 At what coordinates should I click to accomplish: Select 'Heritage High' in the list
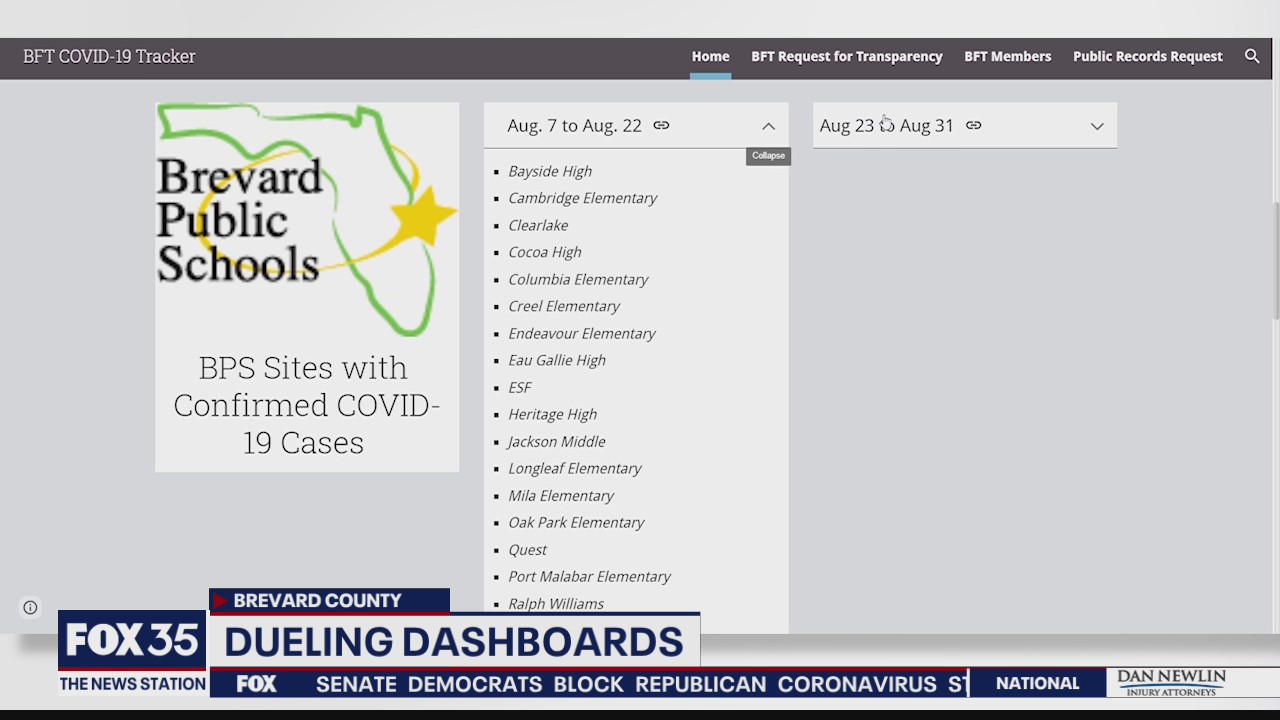click(552, 414)
